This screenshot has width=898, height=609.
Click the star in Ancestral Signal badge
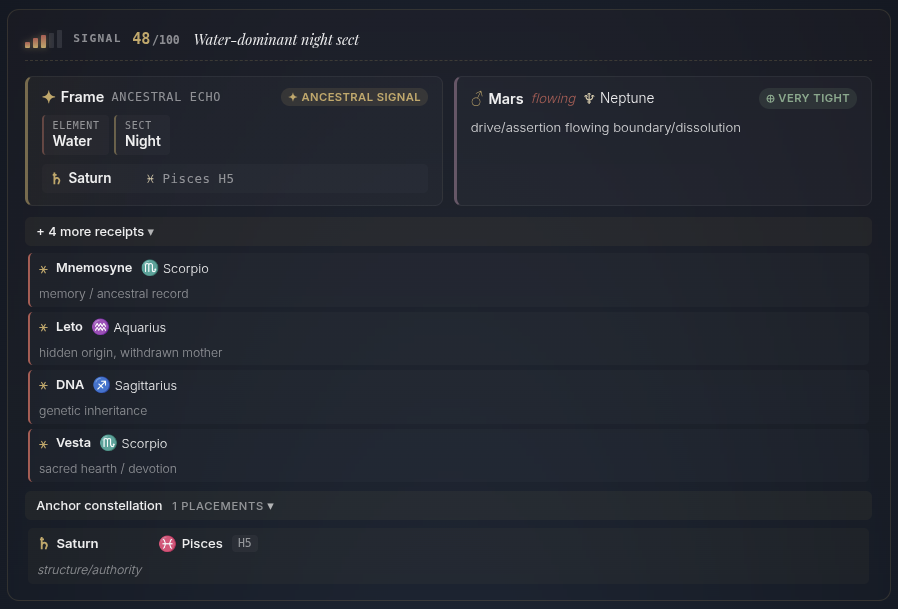293,97
